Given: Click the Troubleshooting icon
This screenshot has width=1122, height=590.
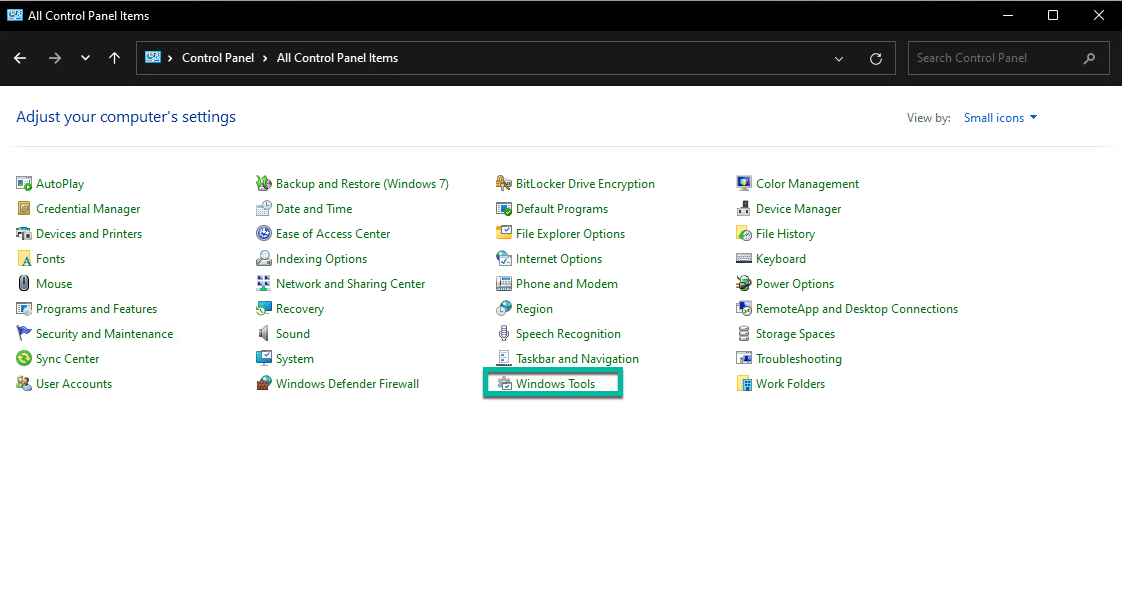Looking at the screenshot, I should pos(744,359).
